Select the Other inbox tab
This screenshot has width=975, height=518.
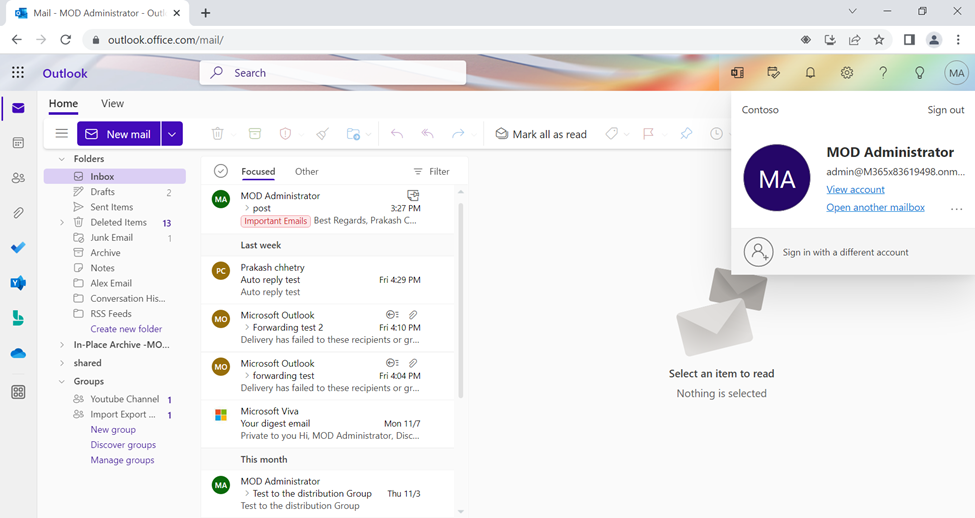click(307, 171)
